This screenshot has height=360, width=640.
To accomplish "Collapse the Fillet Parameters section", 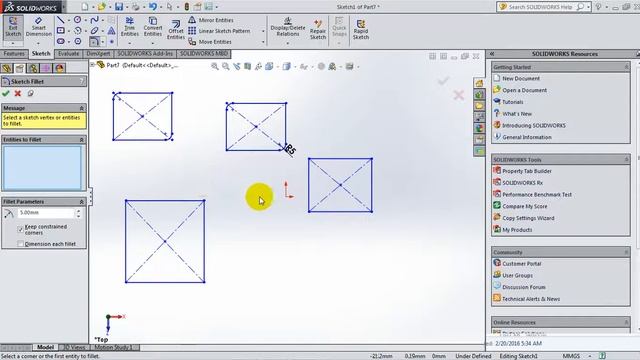I will [81, 202].
